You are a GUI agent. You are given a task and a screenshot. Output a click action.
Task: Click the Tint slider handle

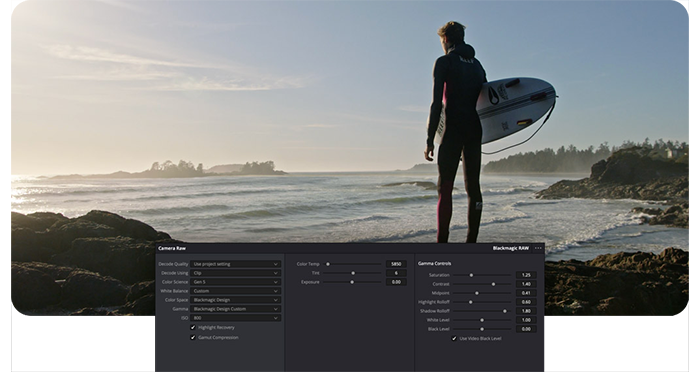click(353, 273)
